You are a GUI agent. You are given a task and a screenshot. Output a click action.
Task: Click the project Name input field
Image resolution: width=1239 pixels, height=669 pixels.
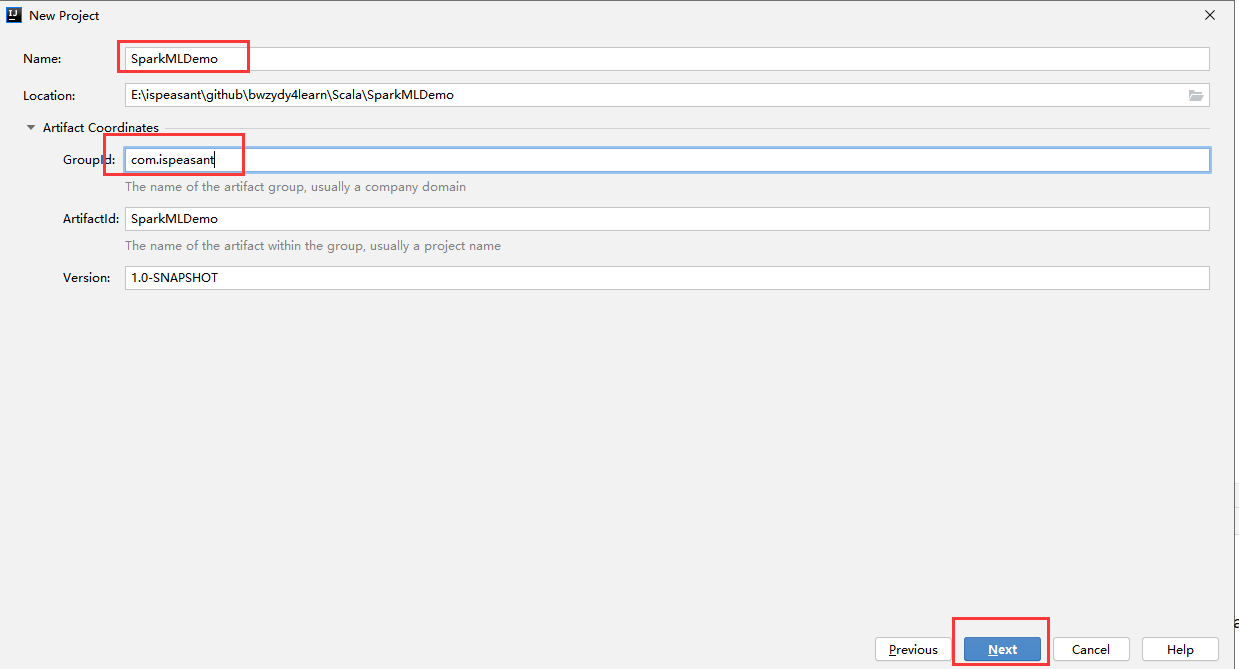point(667,59)
